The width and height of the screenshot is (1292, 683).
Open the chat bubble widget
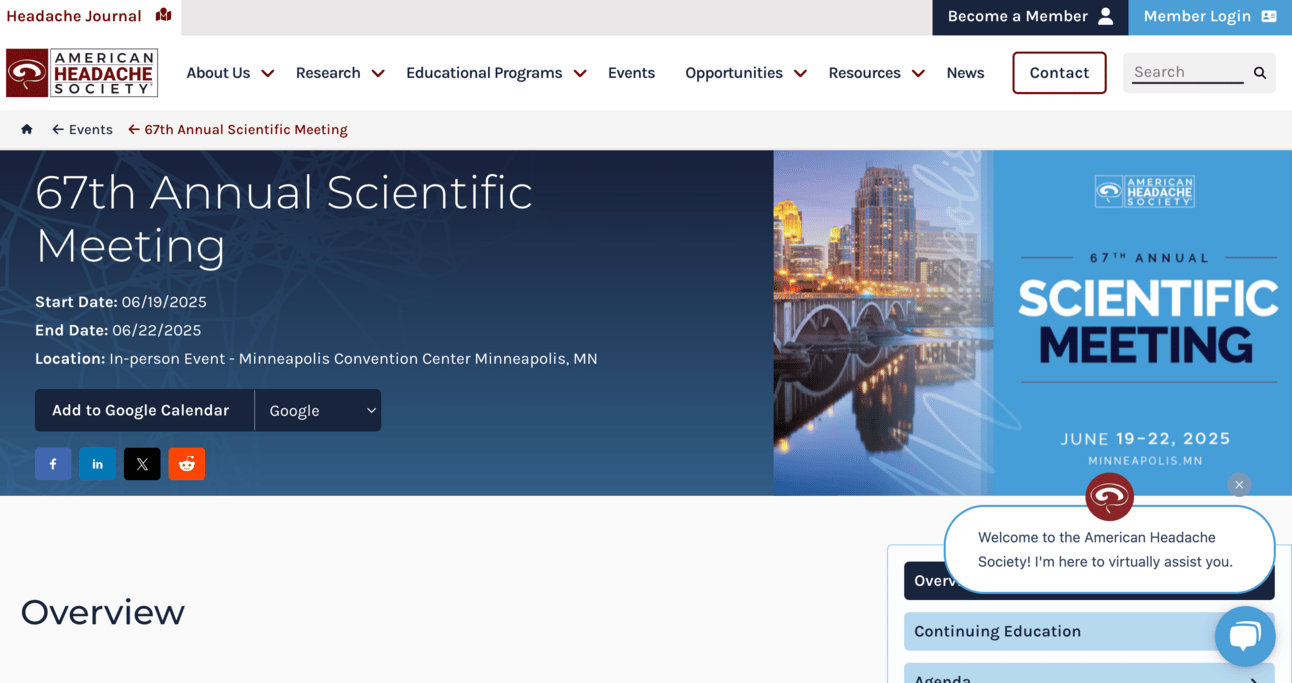click(x=1245, y=636)
